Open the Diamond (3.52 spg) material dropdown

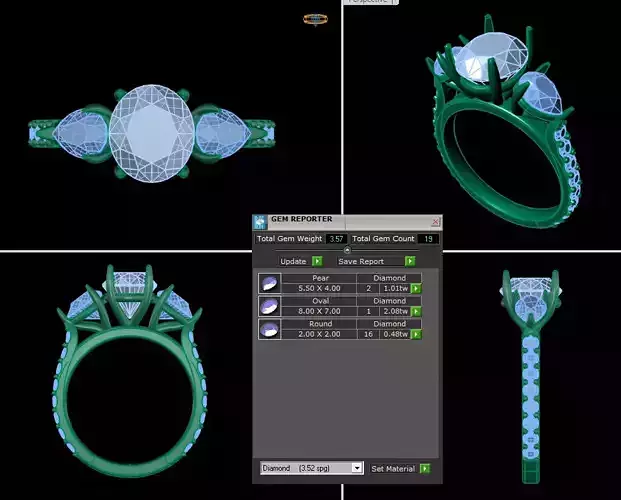click(311, 468)
